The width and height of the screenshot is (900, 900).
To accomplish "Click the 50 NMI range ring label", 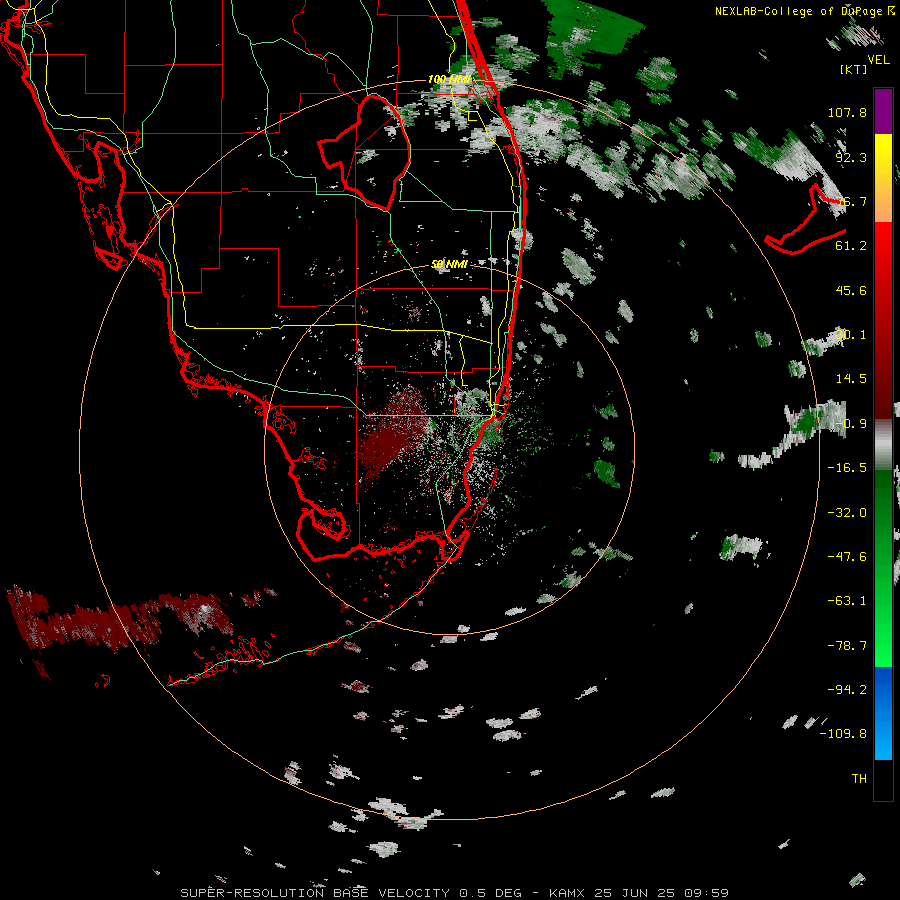I will click(x=449, y=264).
